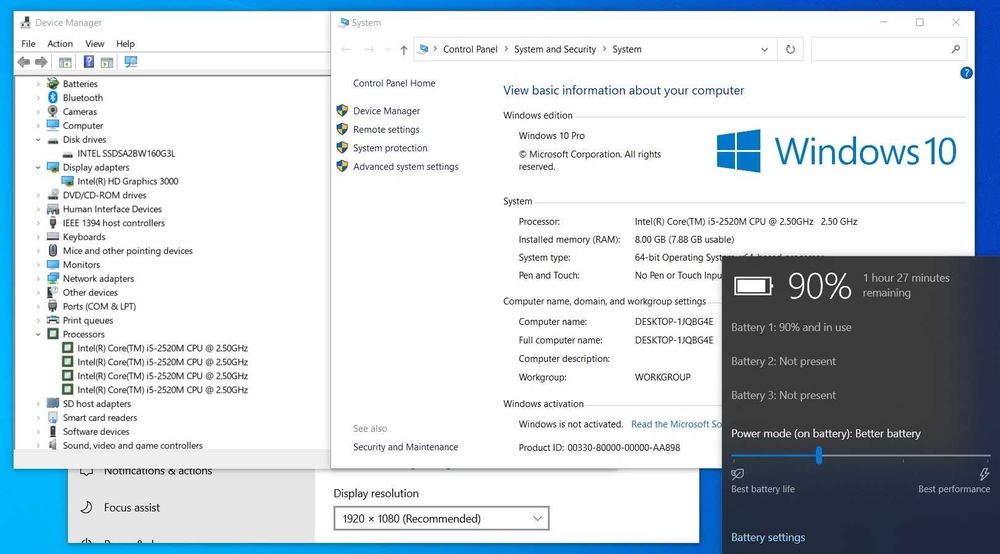
Task: Select Intel(R) HD Graphics 3000 adapter
Action: tap(128, 181)
